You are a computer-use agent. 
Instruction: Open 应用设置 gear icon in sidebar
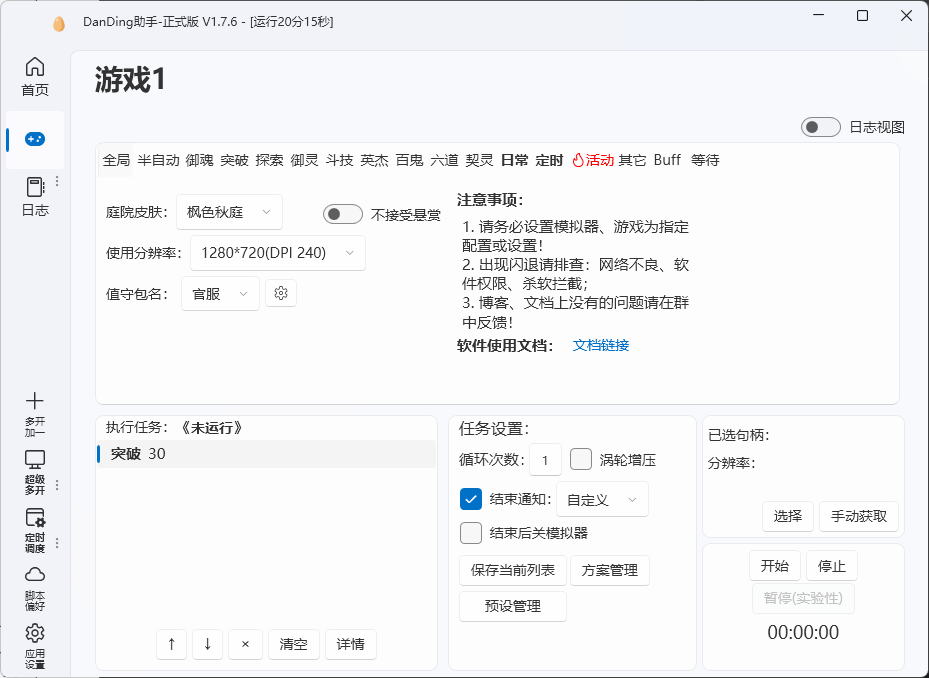click(35, 633)
